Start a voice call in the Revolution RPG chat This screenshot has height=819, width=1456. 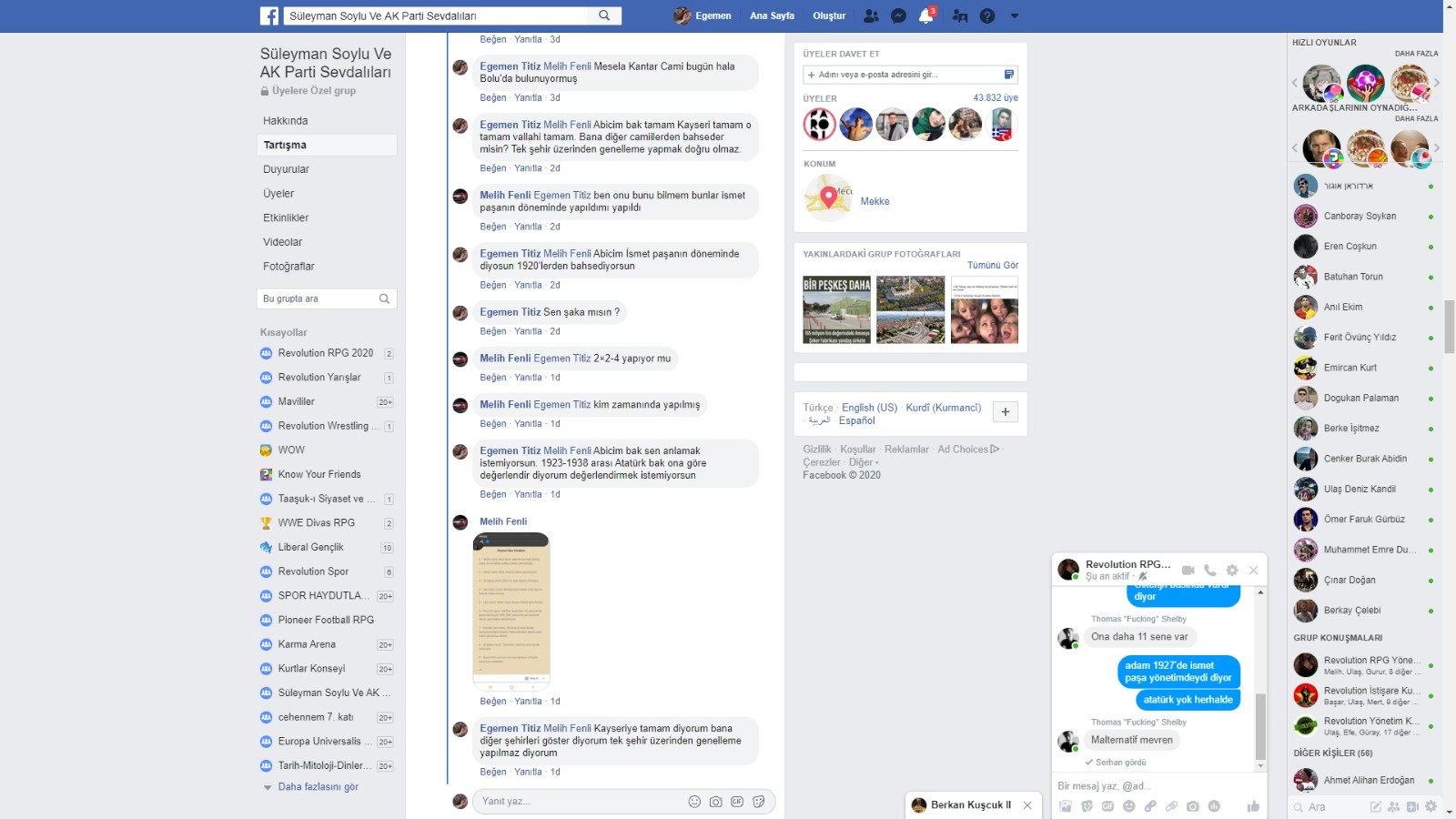pyautogui.click(x=1209, y=571)
